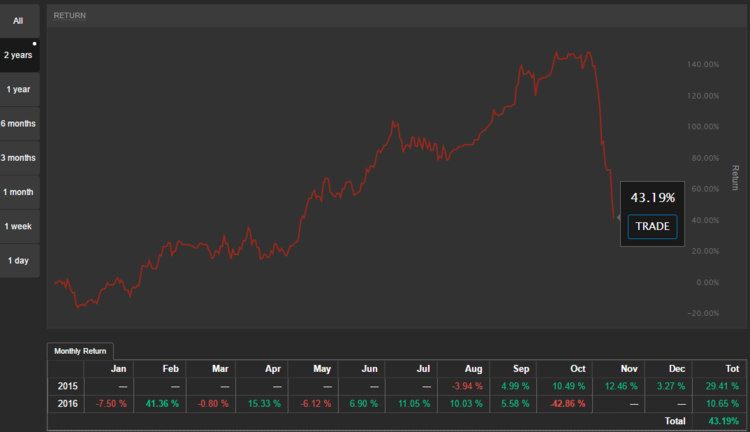Select the February 2016 41.36 % cell
This screenshot has width=750, height=432.
(x=166, y=402)
